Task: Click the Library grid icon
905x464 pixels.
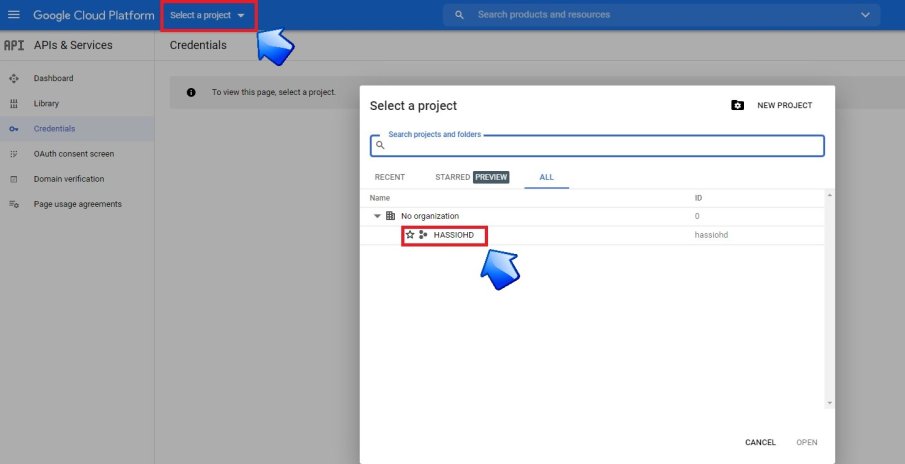Action: pyautogui.click(x=14, y=104)
